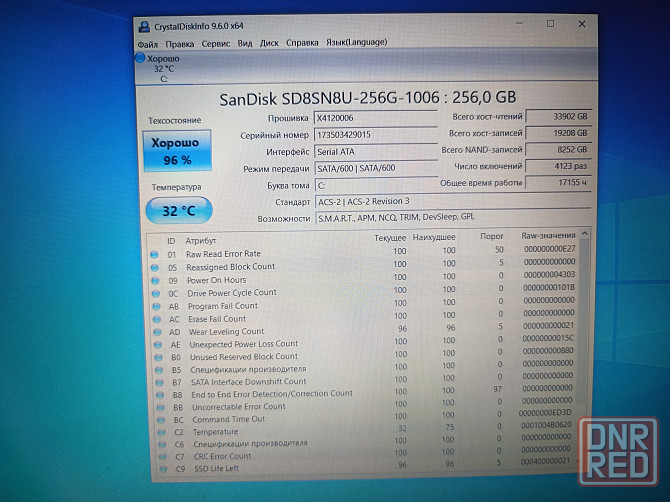This screenshot has width=670, height=502.
Task: Click status icon of Drive Power Cycle Count row
Action: (156, 294)
